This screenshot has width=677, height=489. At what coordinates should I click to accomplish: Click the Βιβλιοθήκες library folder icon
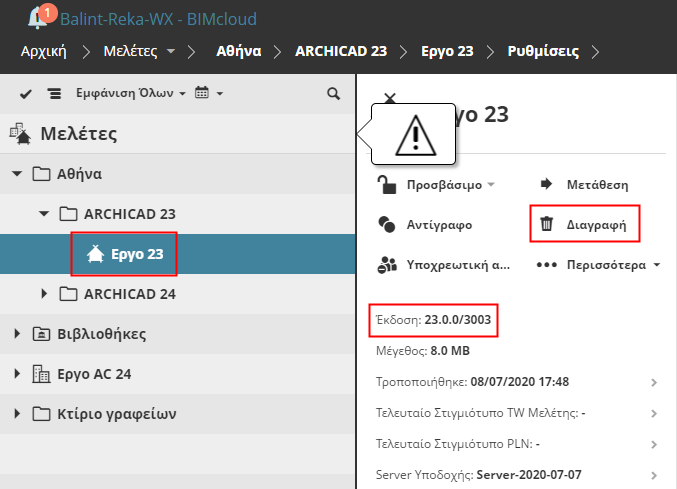(41, 334)
